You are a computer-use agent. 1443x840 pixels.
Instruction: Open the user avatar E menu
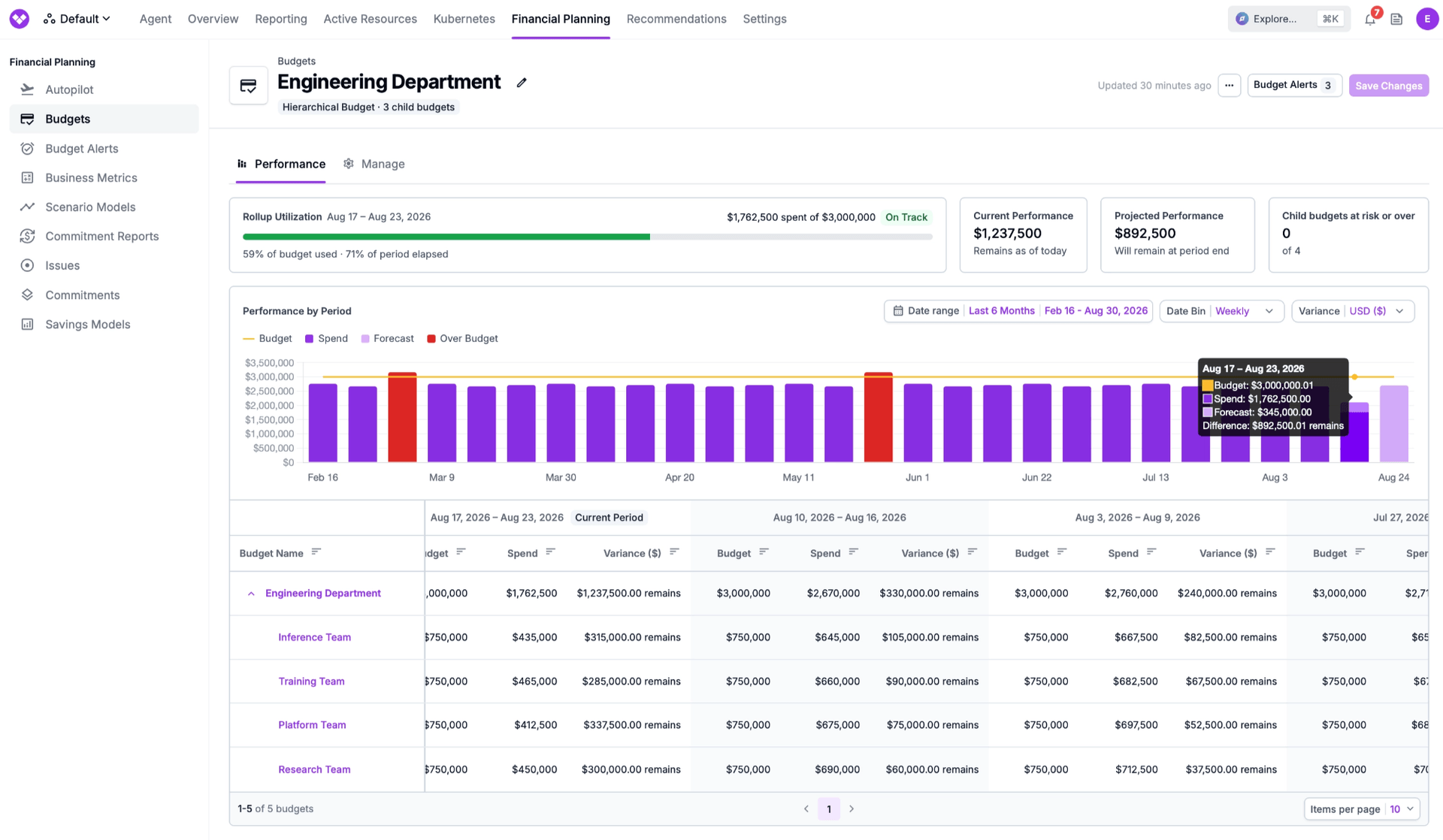click(x=1426, y=19)
